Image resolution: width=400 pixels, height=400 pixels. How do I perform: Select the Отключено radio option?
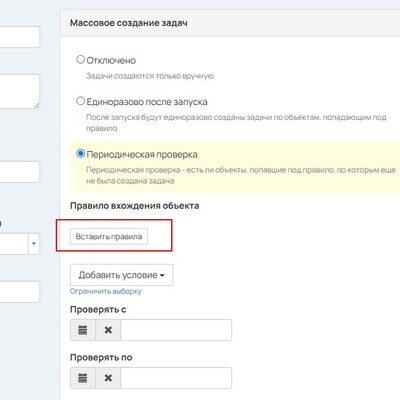(x=80, y=60)
